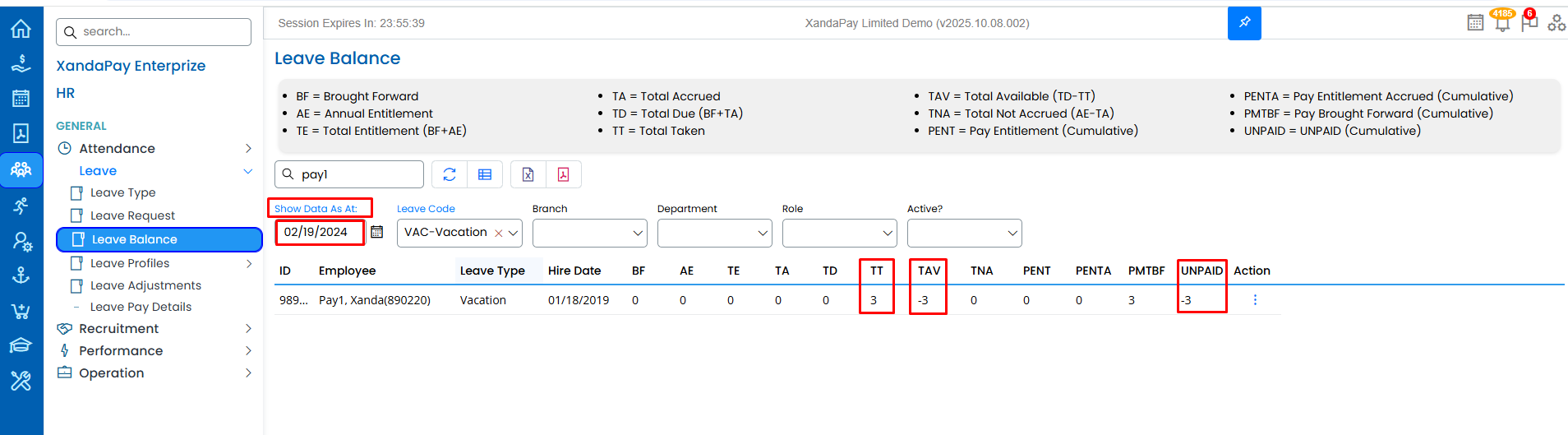Open the Active? dropdown
Viewport: 1568px width, 435px height.
[964, 234]
